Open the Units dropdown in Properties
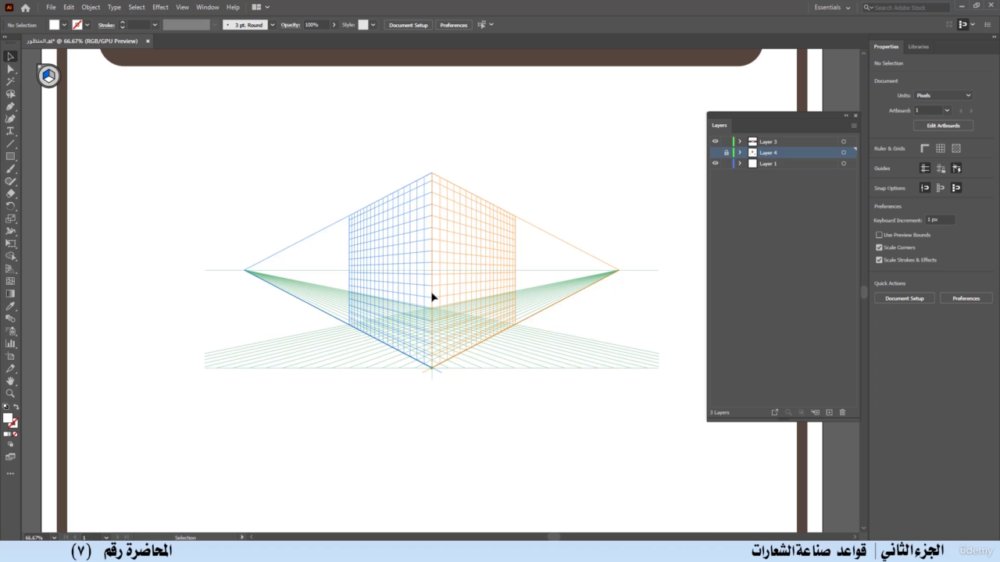 click(x=943, y=96)
